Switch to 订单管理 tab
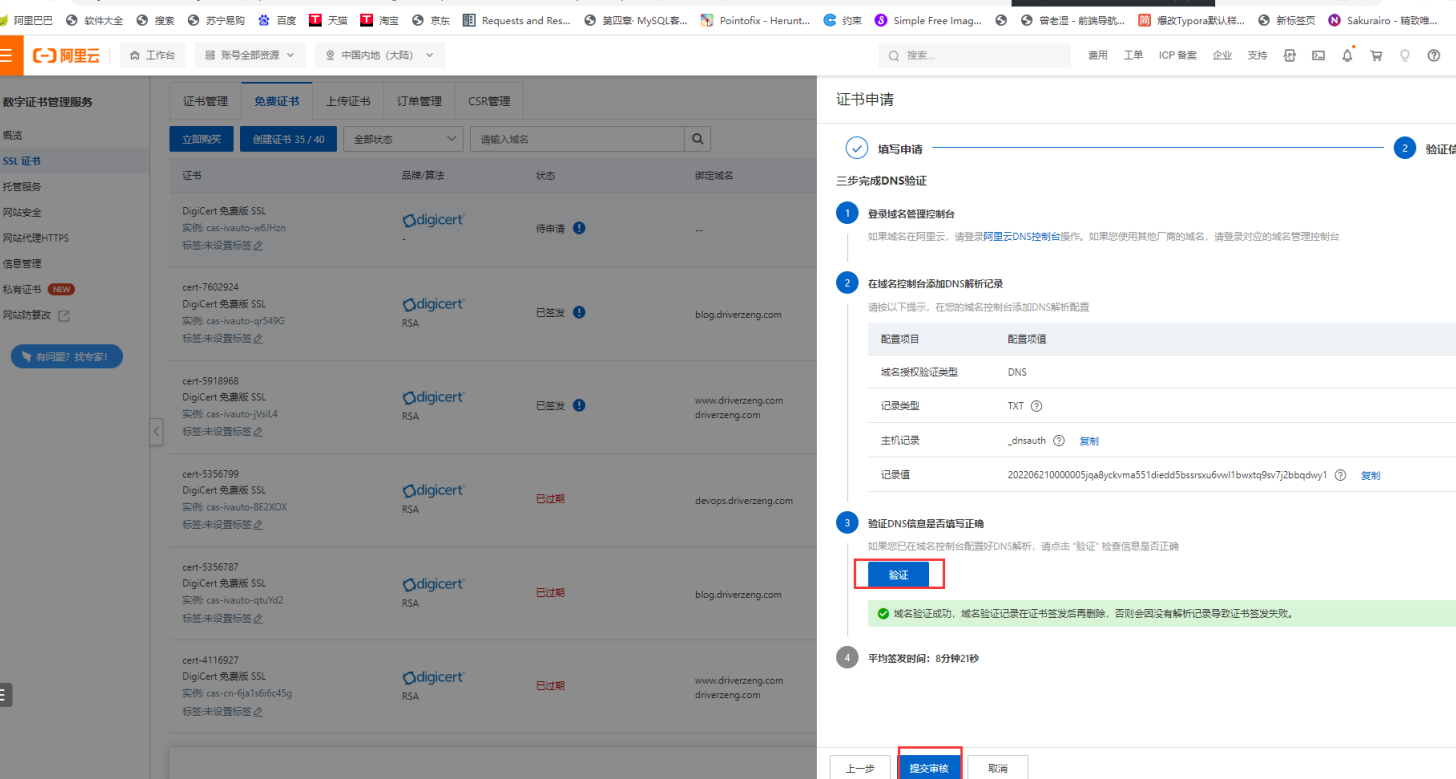Viewport: 1456px width, 779px height. 419,101
